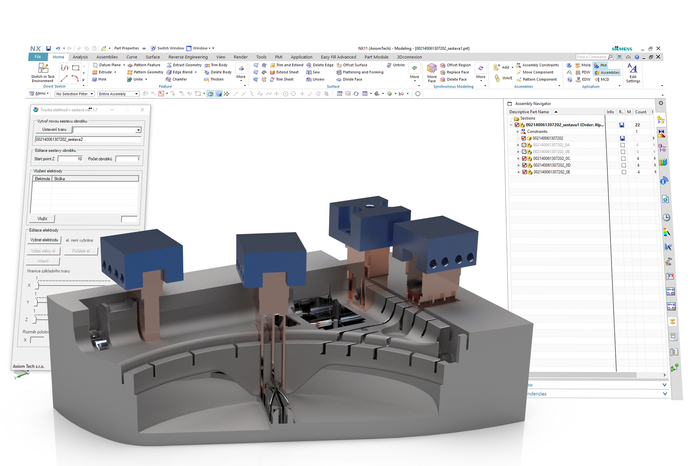Select the Hole feature tool
The height and width of the screenshot is (466, 700).
pos(100,79)
